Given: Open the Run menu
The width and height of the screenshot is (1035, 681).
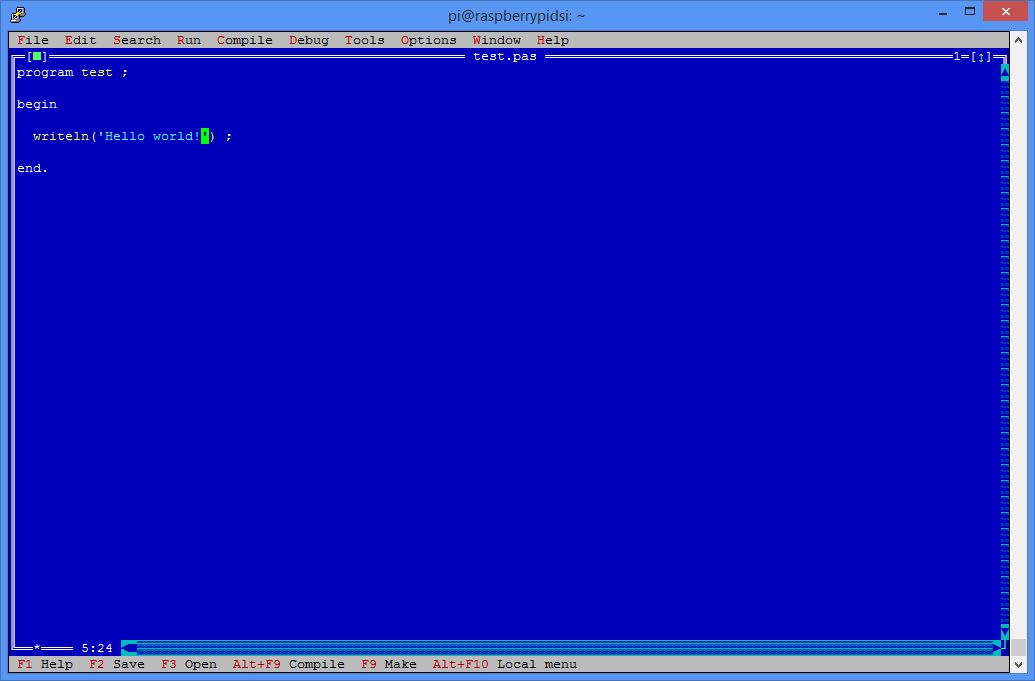Looking at the screenshot, I should pos(188,40).
